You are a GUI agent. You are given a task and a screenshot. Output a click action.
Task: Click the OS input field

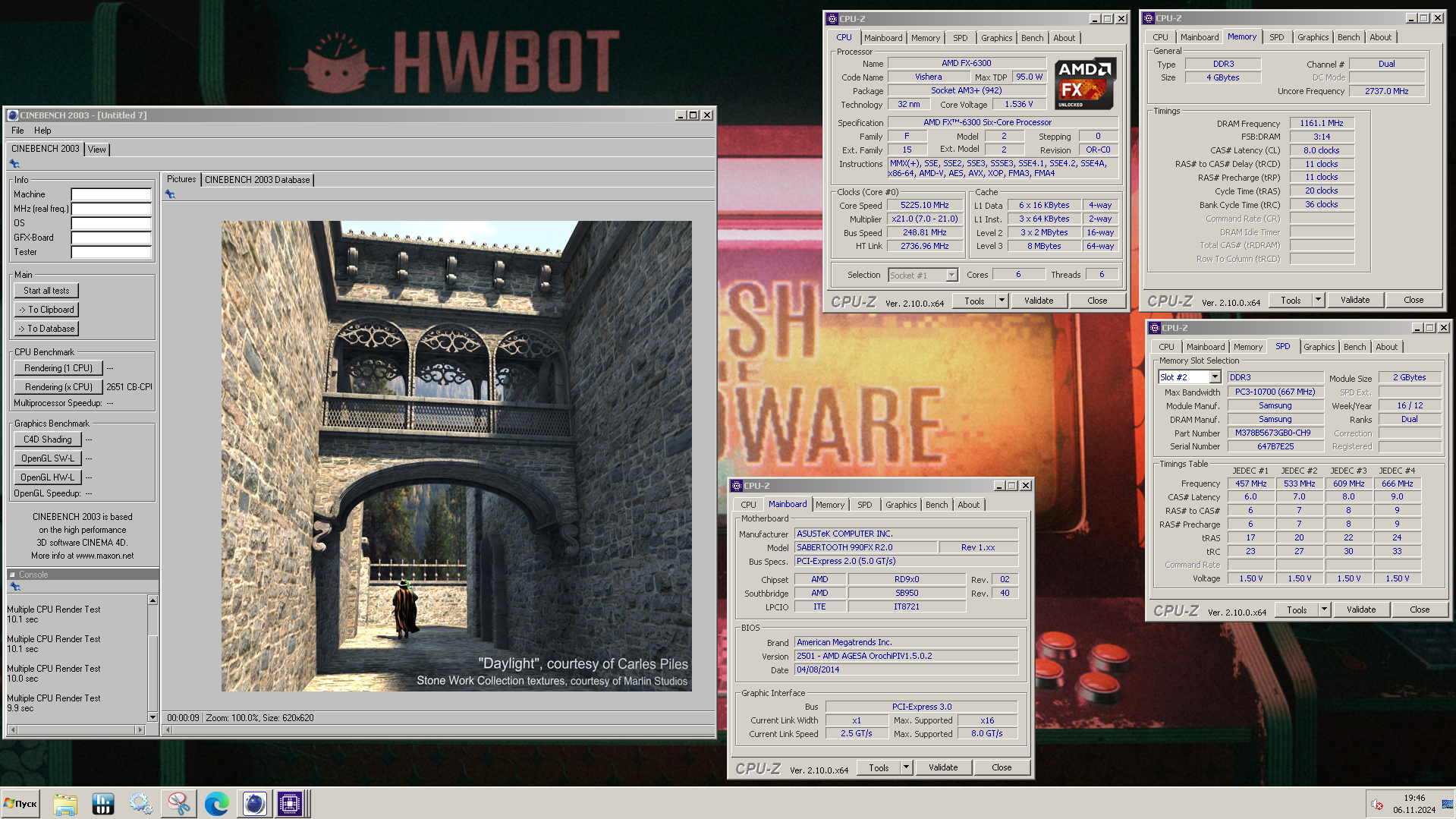(111, 223)
